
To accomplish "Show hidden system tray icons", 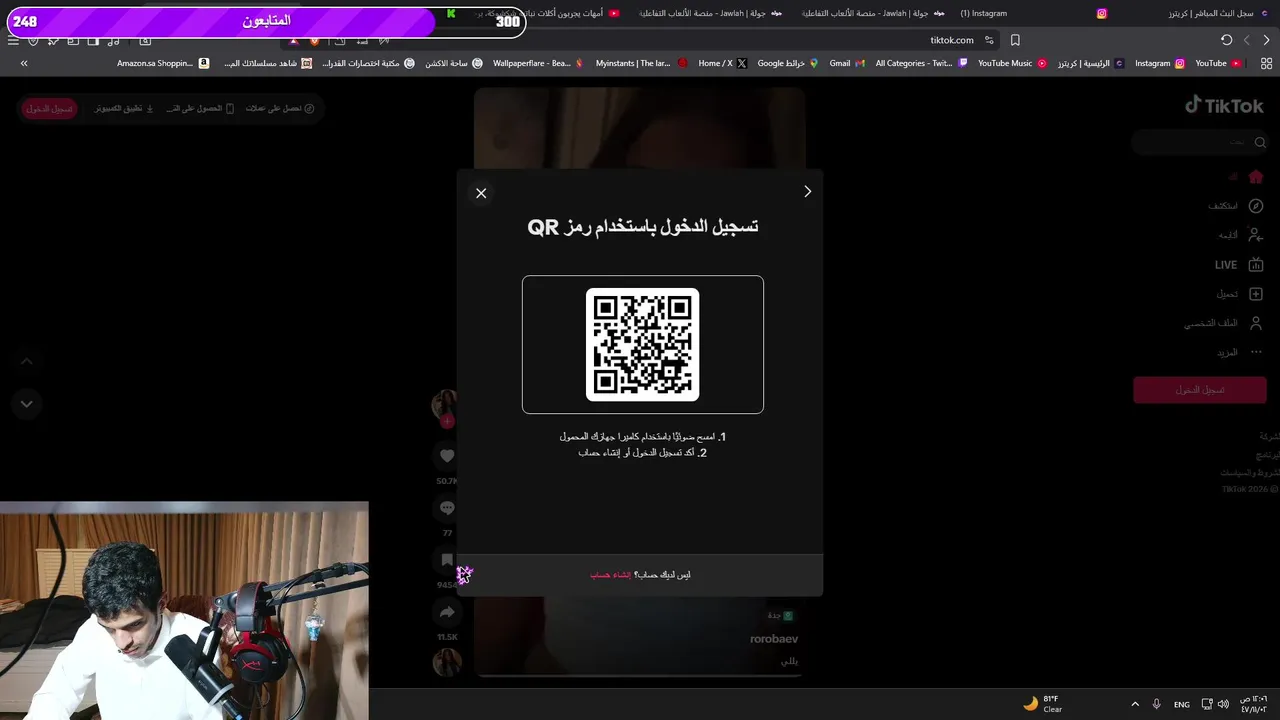I will click(1135, 704).
